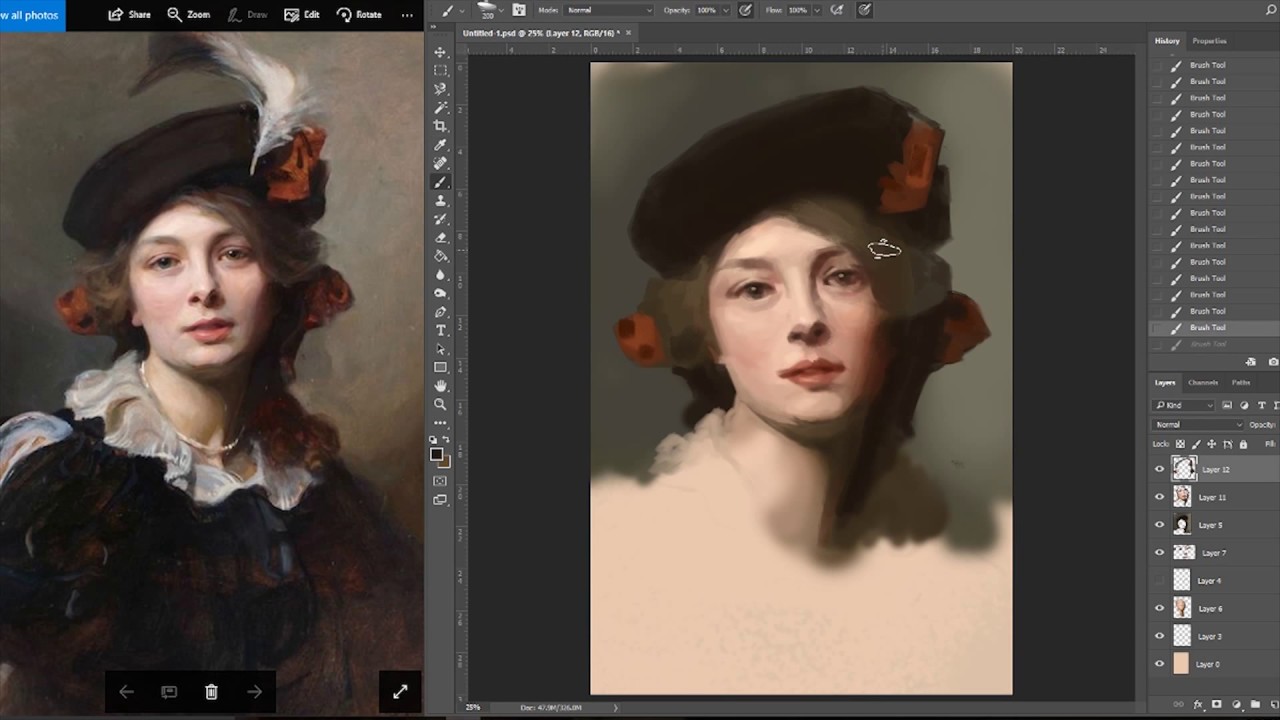Select the Layer 0 thumbnail
This screenshot has height=720, width=1280.
(1182, 664)
